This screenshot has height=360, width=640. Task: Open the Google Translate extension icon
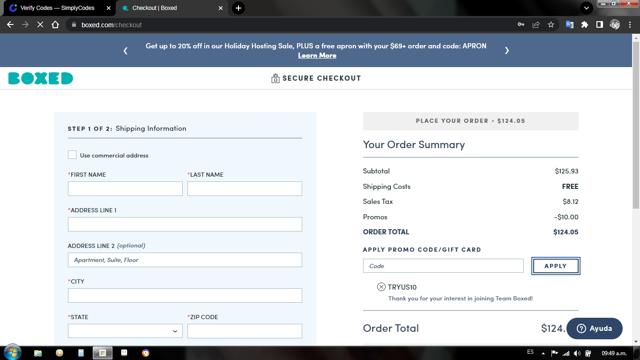569,25
